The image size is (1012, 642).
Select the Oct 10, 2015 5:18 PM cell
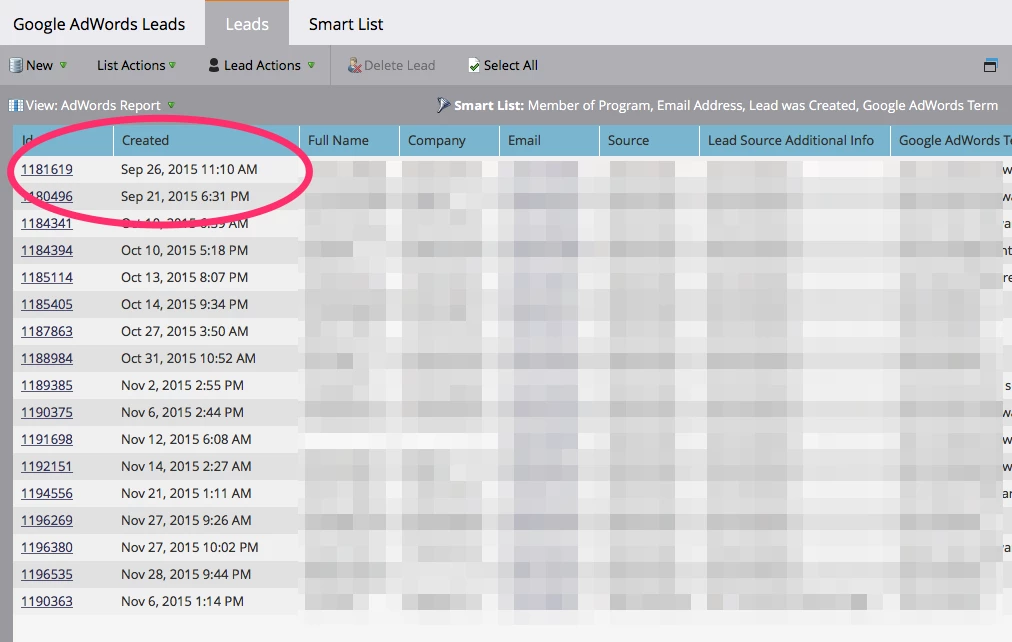pos(206,250)
